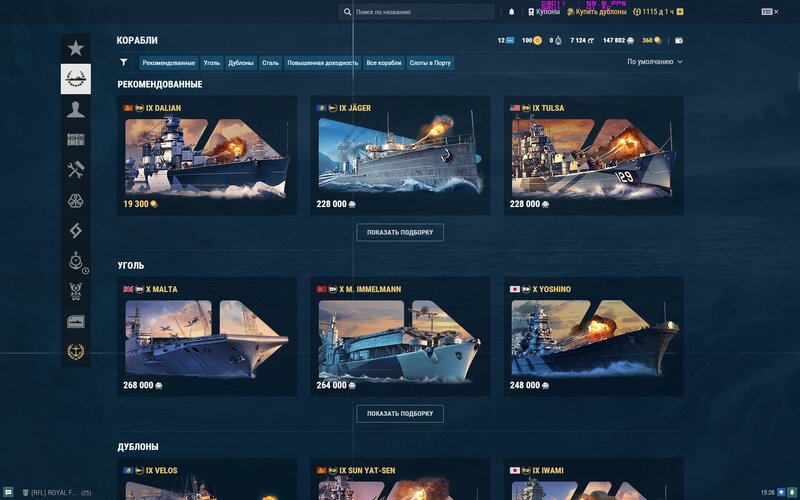The image size is (800, 500).
Task: Open the X Malta ship card
Action: 207,337
